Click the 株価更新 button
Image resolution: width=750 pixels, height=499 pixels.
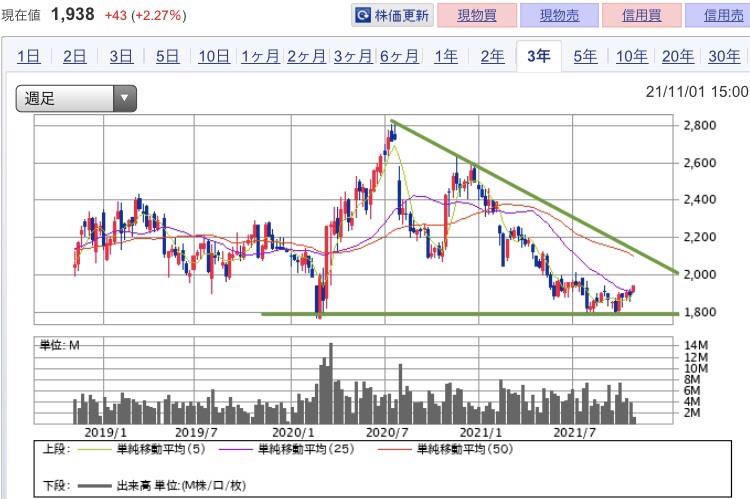(392, 16)
